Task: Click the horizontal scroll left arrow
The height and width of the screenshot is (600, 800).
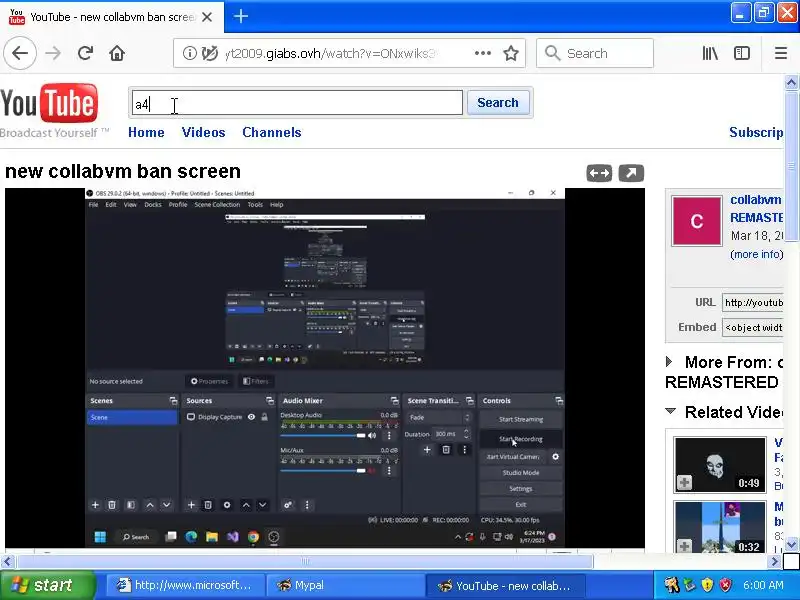Action: [x=7, y=562]
